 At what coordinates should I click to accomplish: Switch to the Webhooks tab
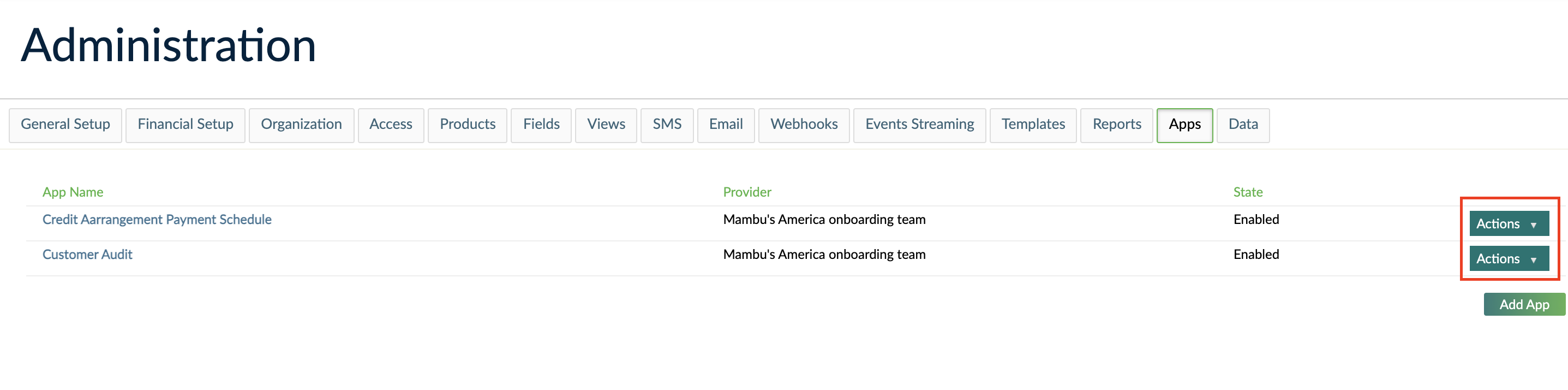(804, 125)
